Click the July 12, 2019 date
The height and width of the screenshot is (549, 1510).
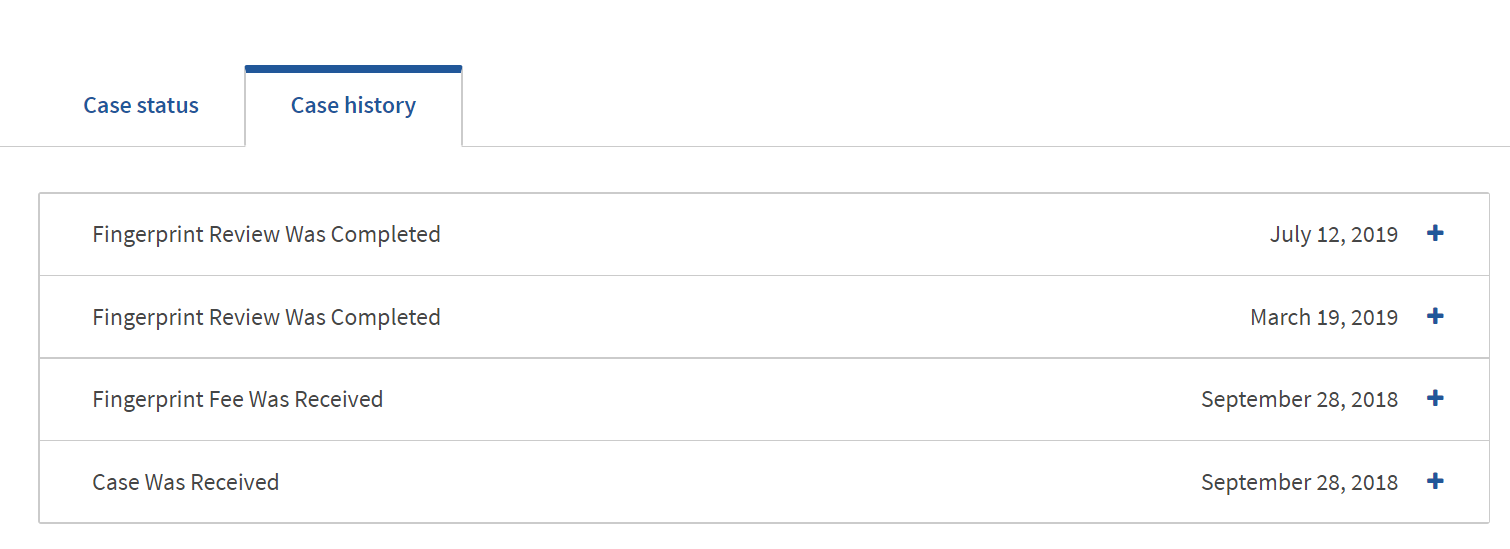click(1333, 234)
